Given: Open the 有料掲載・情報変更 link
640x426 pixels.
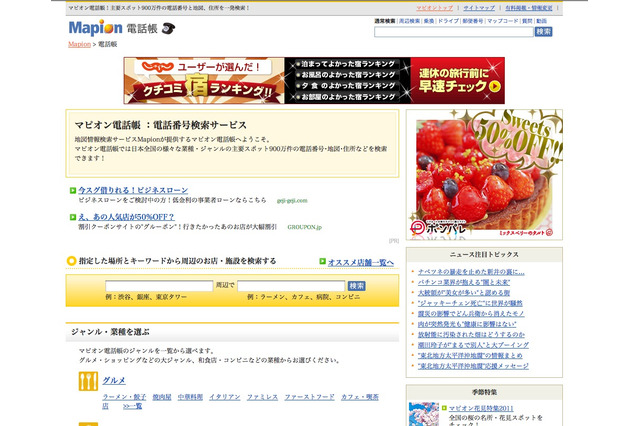Looking at the screenshot, I should click(529, 8).
